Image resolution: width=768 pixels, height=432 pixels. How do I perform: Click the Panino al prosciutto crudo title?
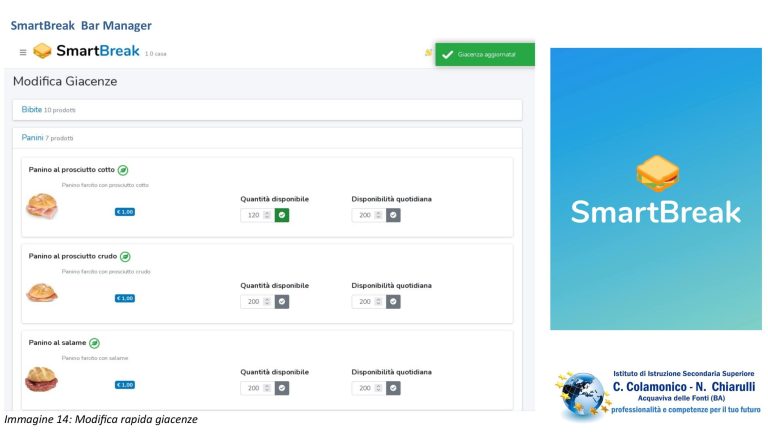[72, 256]
